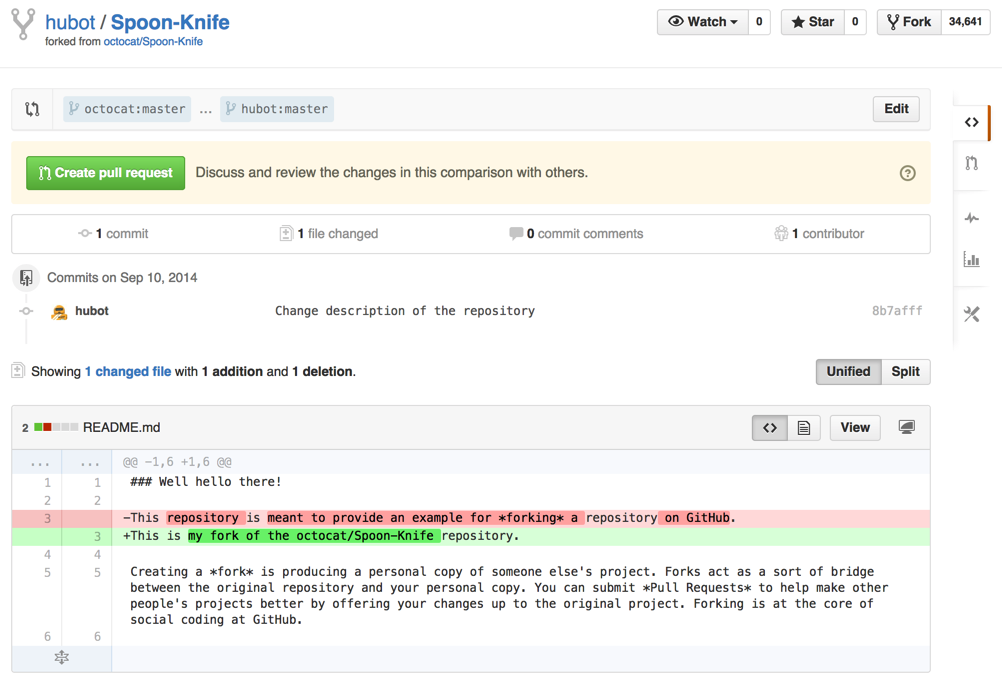1002x684 pixels.
Task: Show the source diff view
Action: 770,428
